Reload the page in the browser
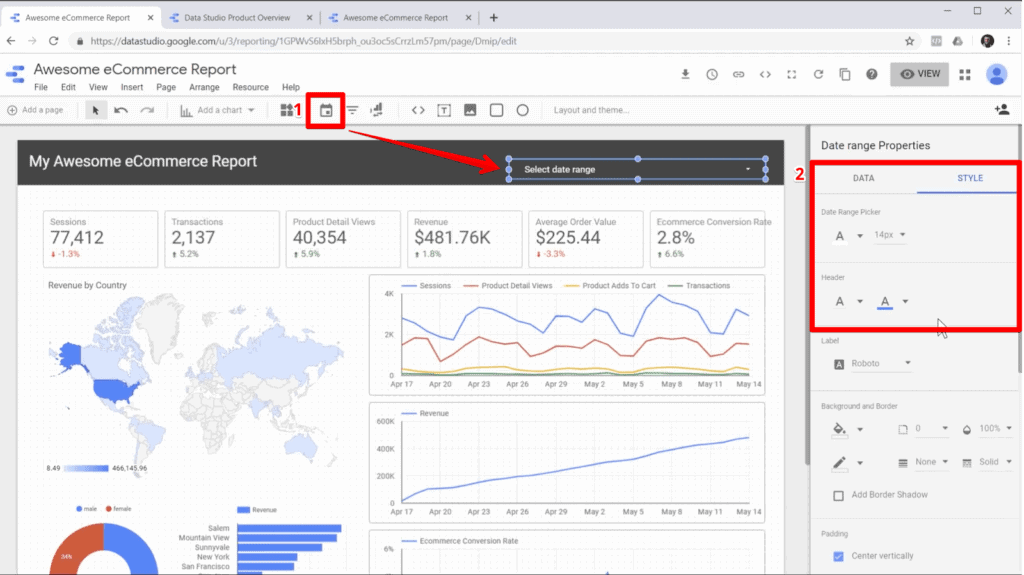1024x575 pixels. click(x=54, y=41)
